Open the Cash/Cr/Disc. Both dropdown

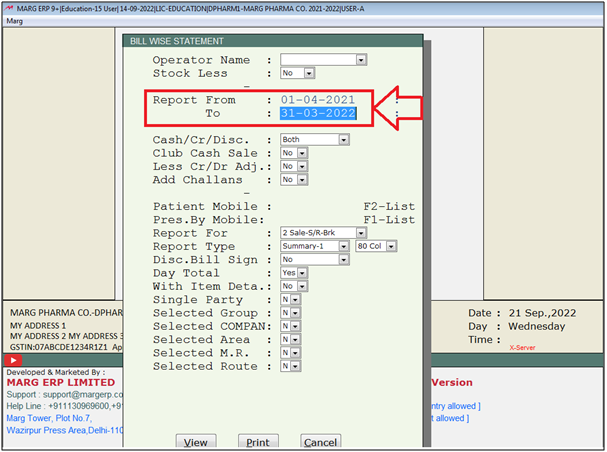(x=344, y=140)
